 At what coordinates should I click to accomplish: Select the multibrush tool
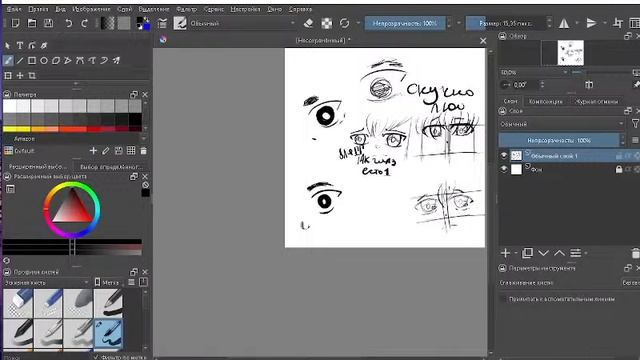click(116, 61)
